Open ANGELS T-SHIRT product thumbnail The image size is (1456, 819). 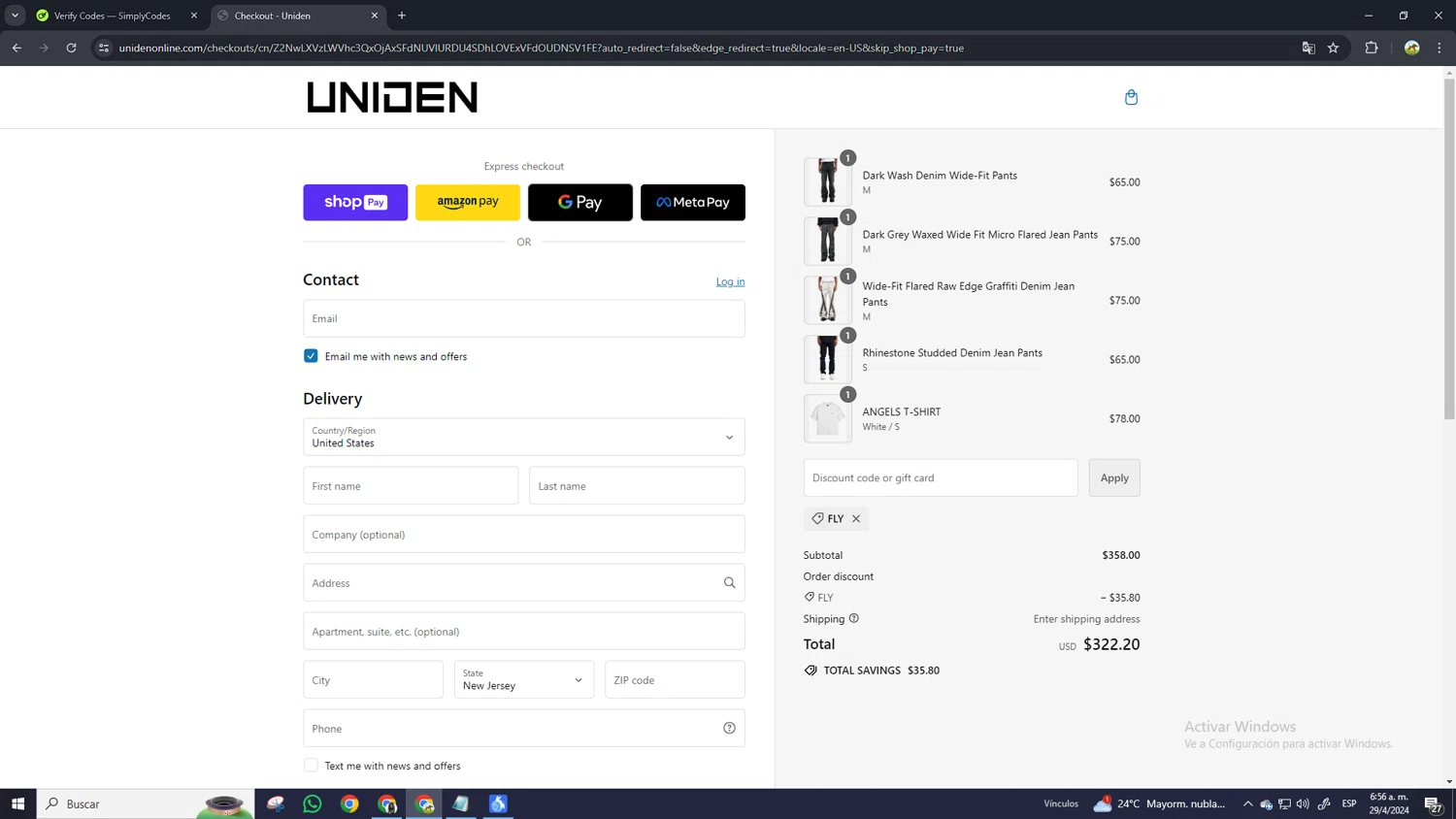click(828, 418)
